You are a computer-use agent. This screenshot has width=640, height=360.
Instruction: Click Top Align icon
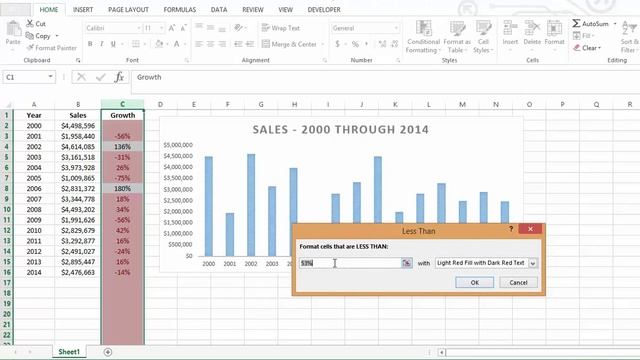point(199,28)
